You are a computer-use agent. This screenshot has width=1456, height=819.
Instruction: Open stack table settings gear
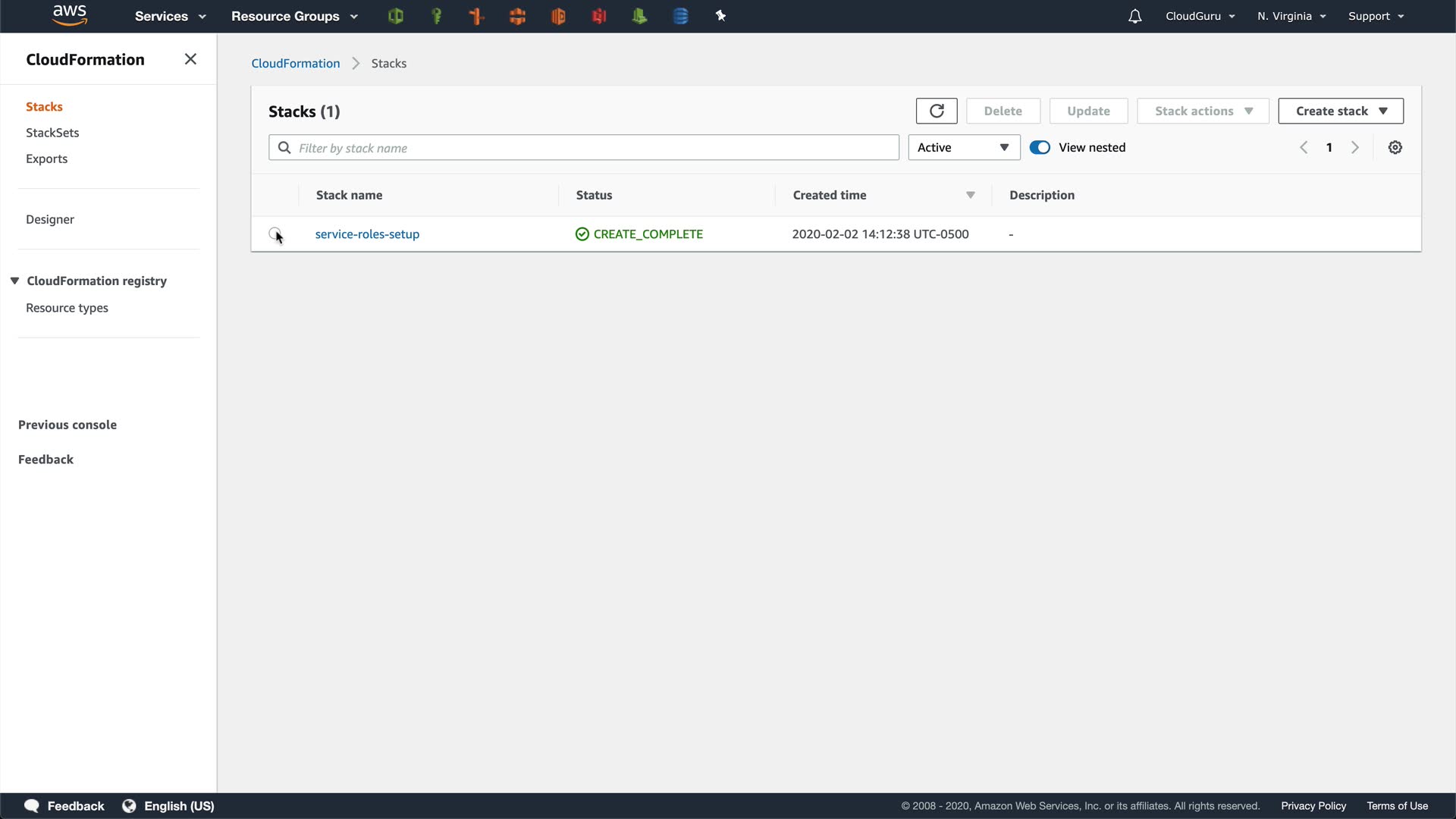(1395, 147)
